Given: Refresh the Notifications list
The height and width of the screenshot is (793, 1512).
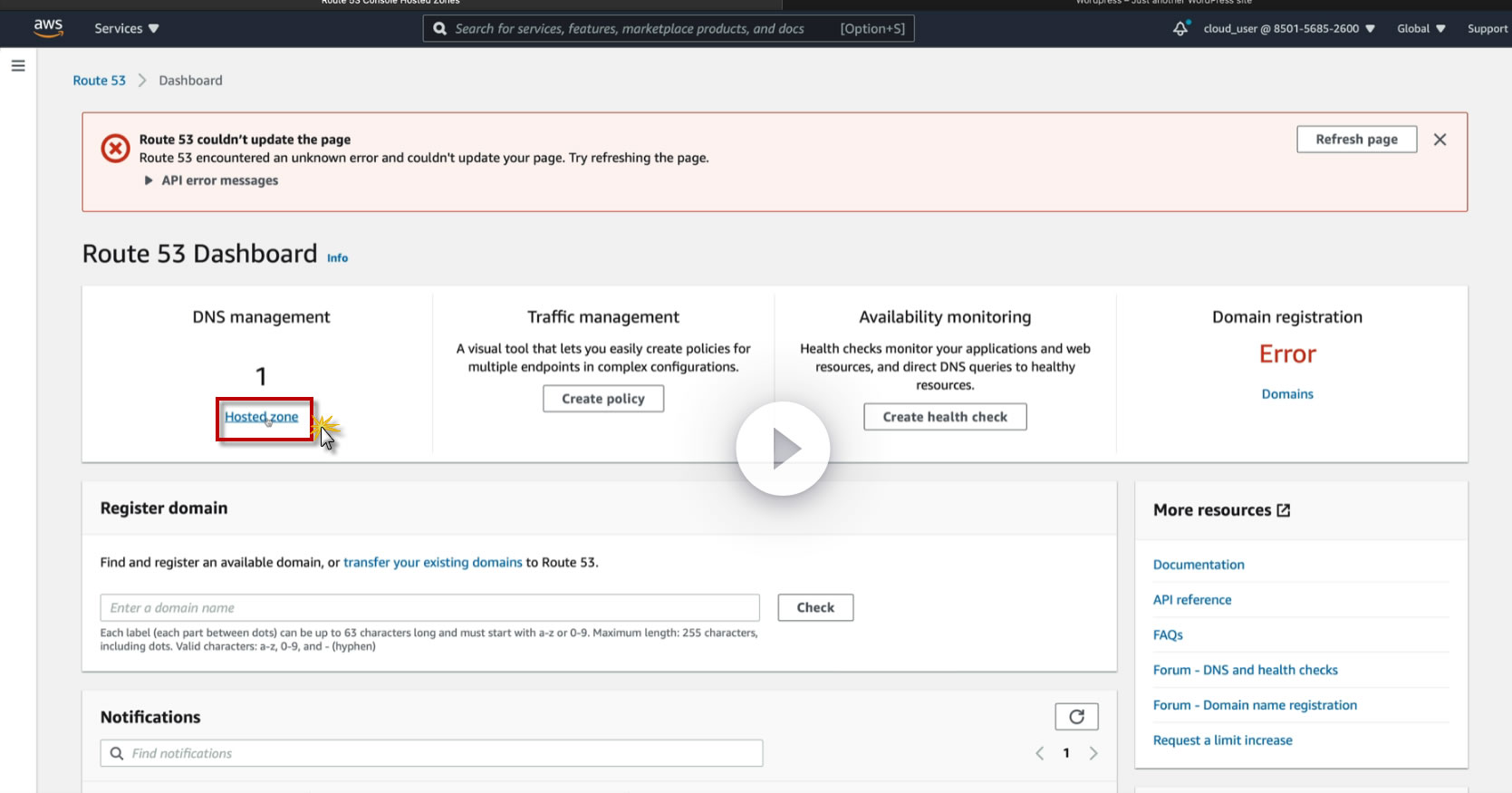Looking at the screenshot, I should tap(1076, 717).
